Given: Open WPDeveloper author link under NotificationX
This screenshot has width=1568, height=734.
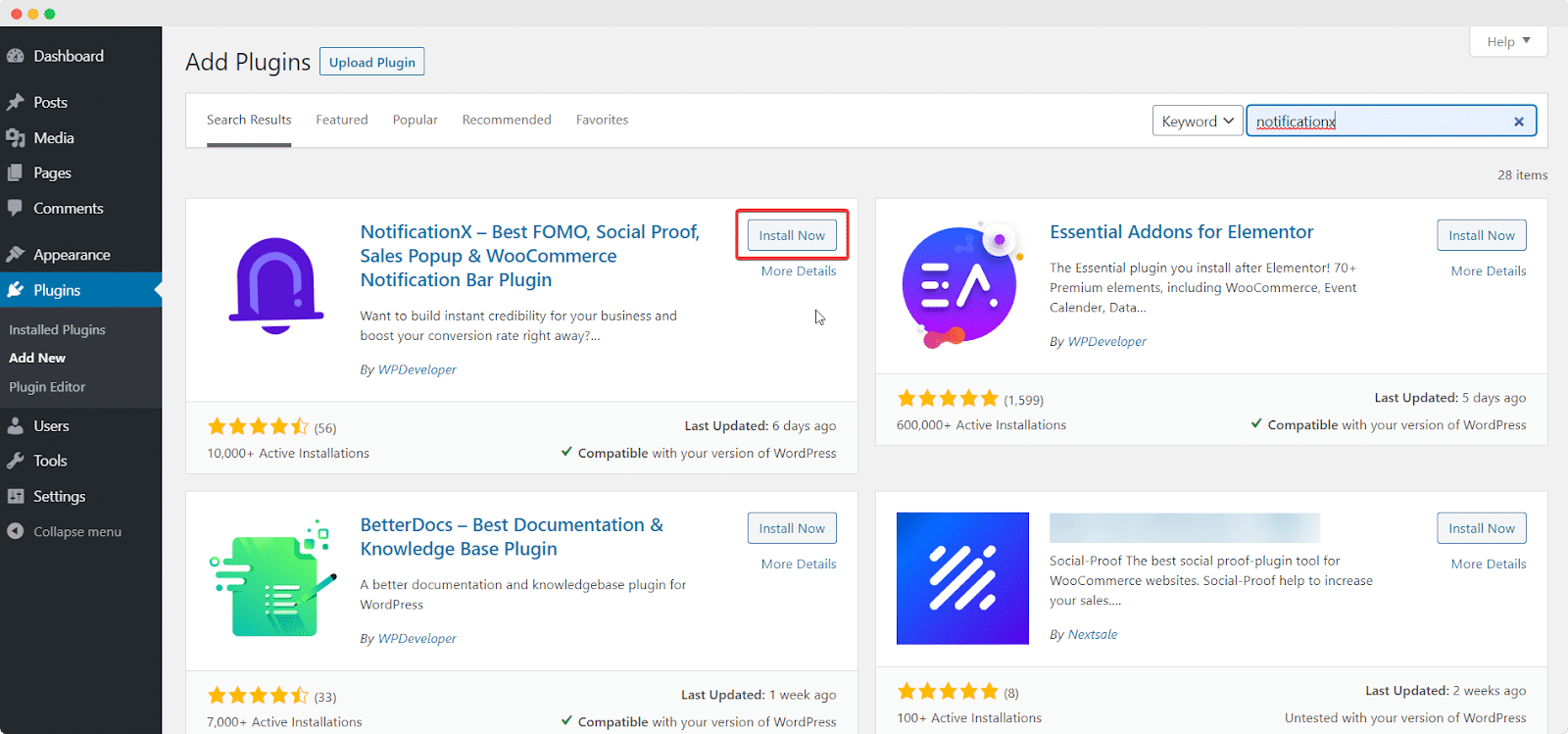Looking at the screenshot, I should click(x=417, y=369).
